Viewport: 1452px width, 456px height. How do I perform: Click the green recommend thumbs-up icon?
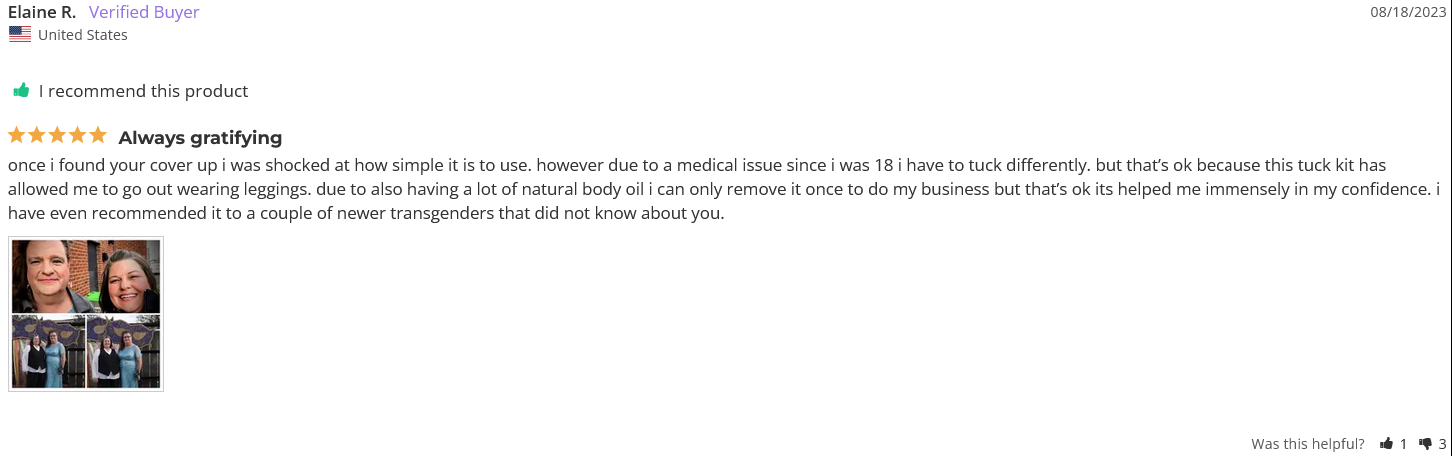pos(21,91)
